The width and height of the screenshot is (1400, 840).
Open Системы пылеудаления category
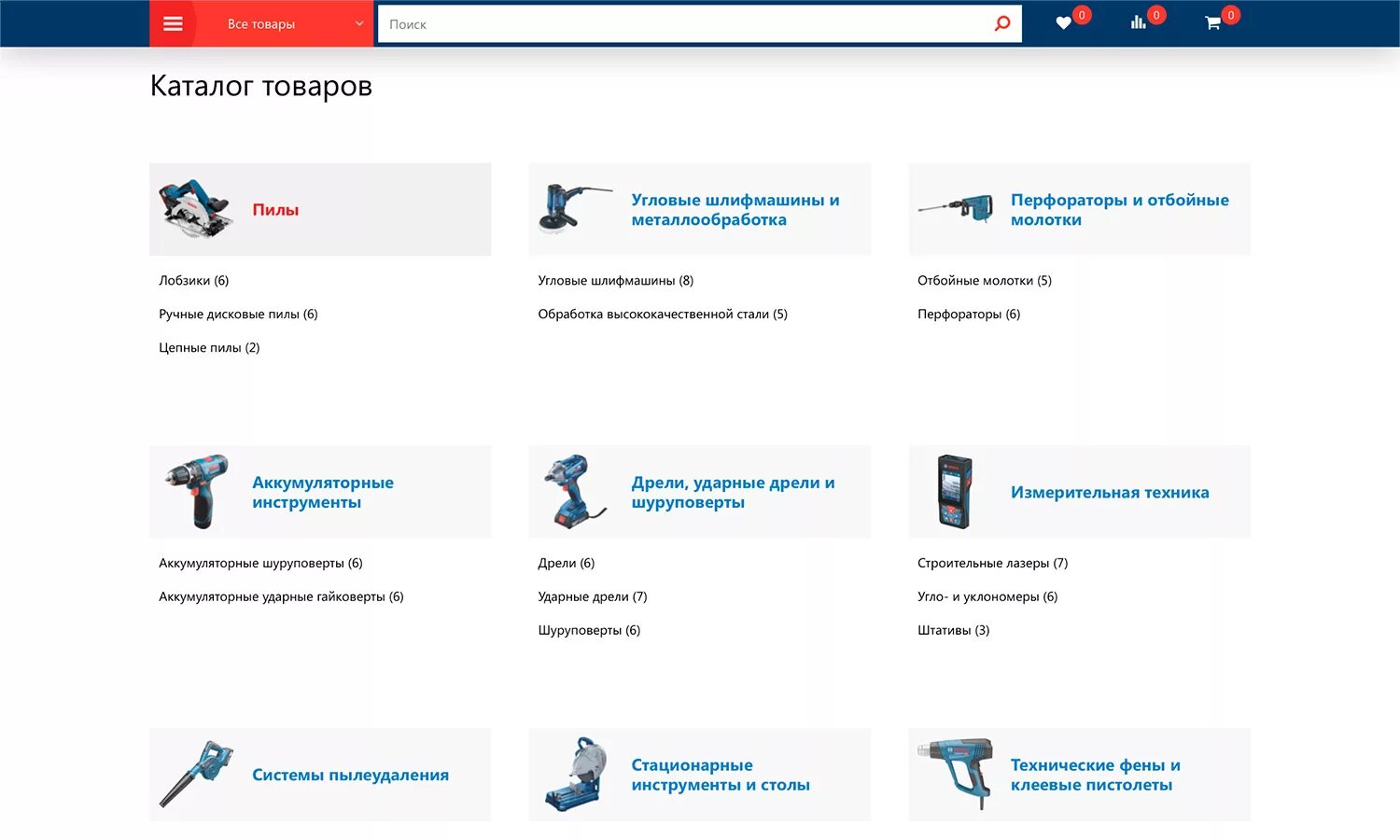[x=350, y=775]
